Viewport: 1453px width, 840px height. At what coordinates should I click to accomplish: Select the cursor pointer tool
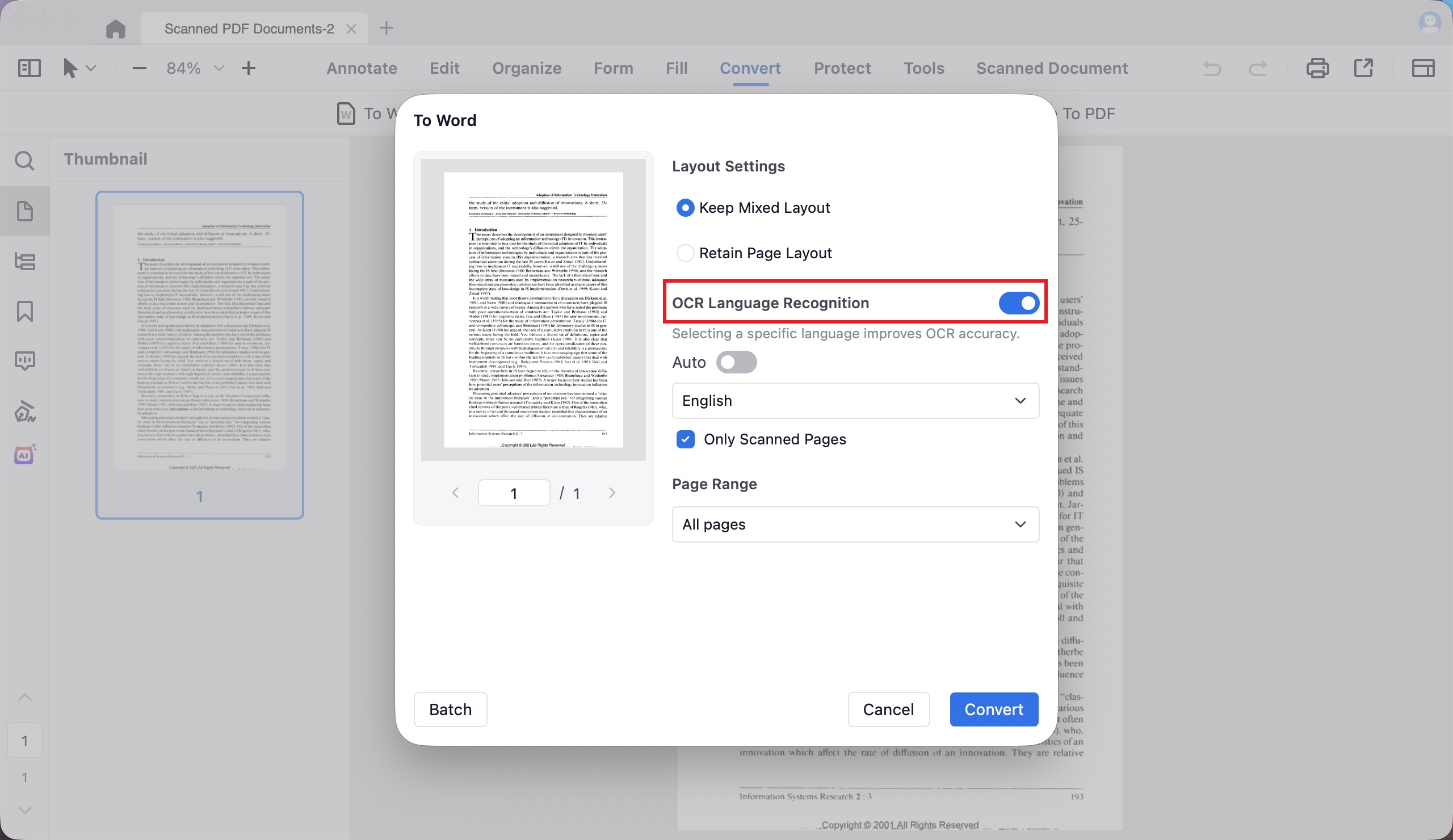coord(70,68)
